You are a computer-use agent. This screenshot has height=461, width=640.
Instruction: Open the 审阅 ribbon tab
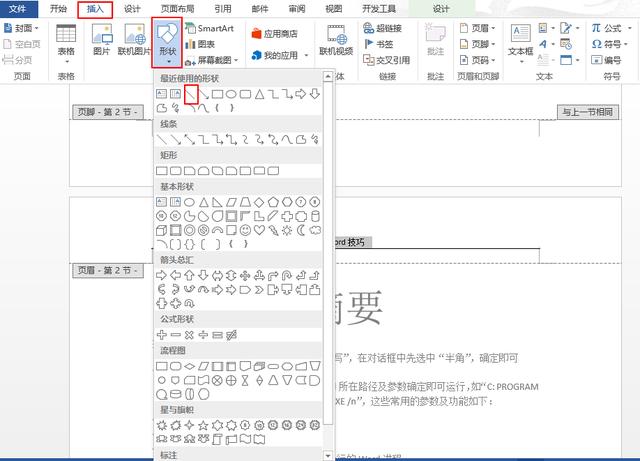(297, 9)
